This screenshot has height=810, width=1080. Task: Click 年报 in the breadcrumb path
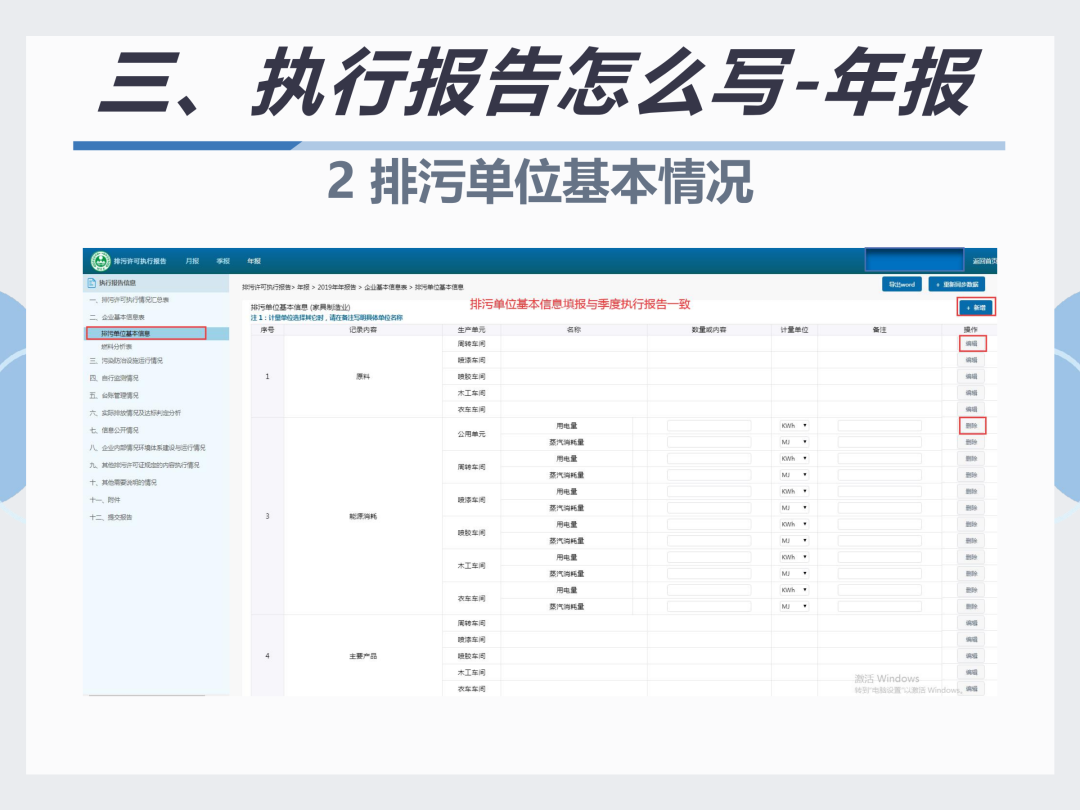pyautogui.click(x=303, y=287)
